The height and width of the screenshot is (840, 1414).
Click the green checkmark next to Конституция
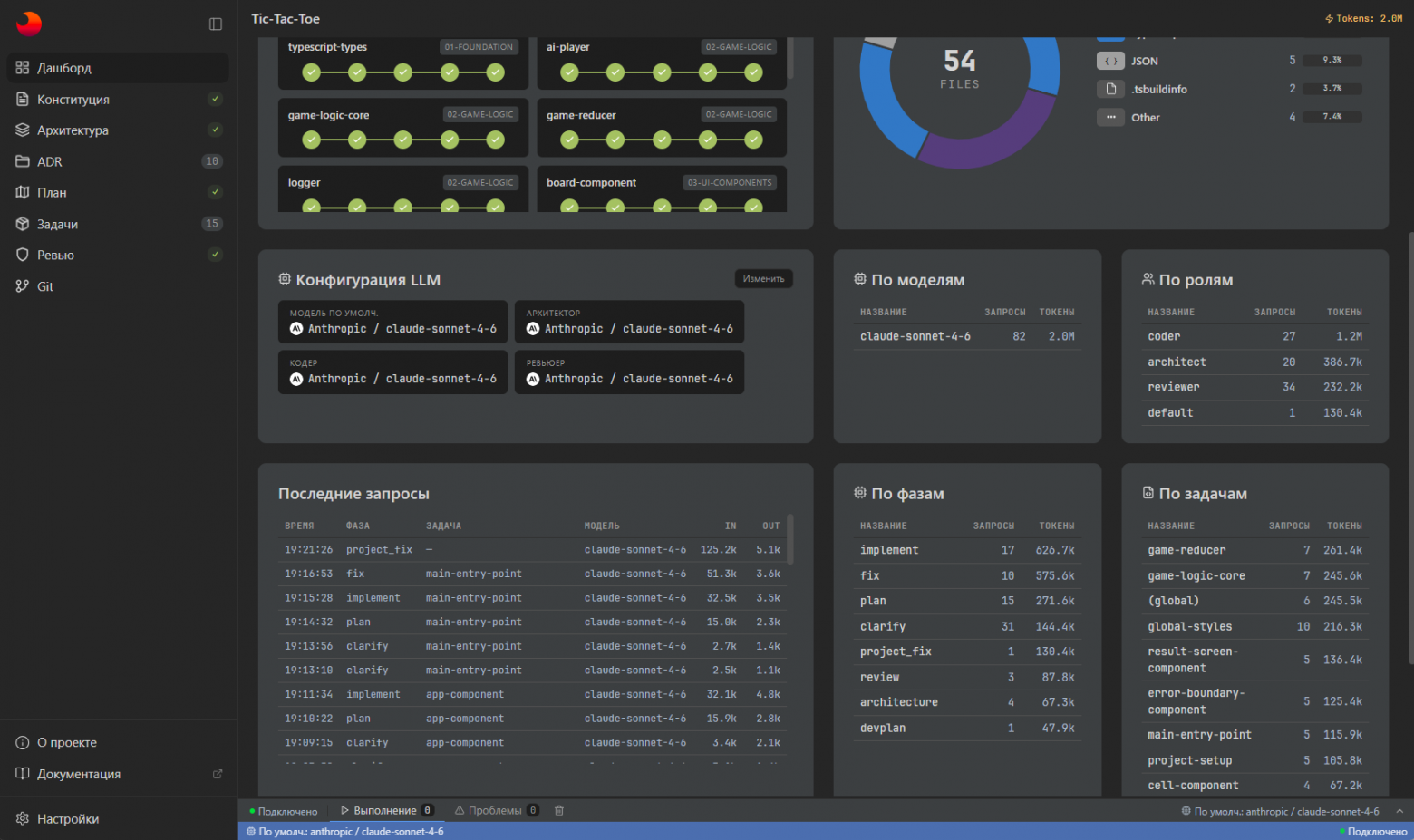click(215, 99)
